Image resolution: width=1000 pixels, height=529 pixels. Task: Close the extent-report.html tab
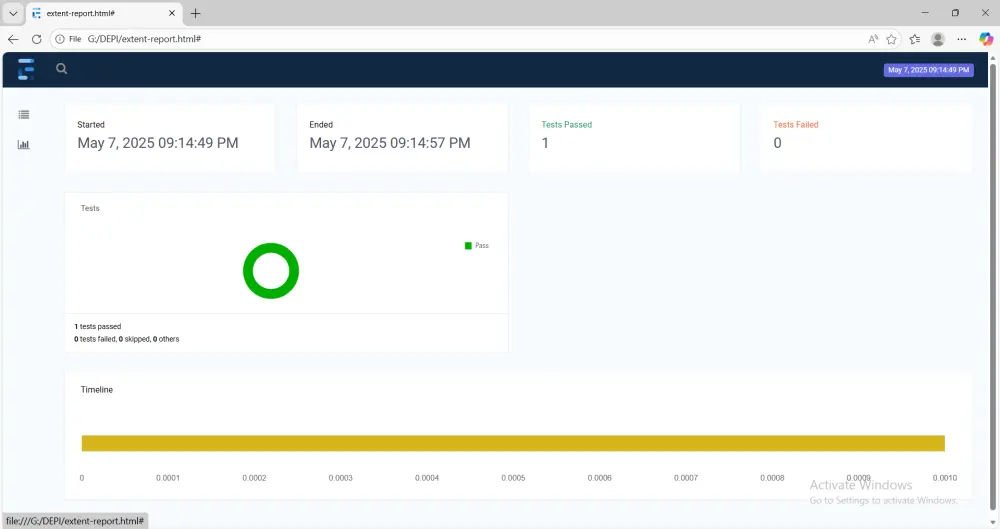click(172, 13)
